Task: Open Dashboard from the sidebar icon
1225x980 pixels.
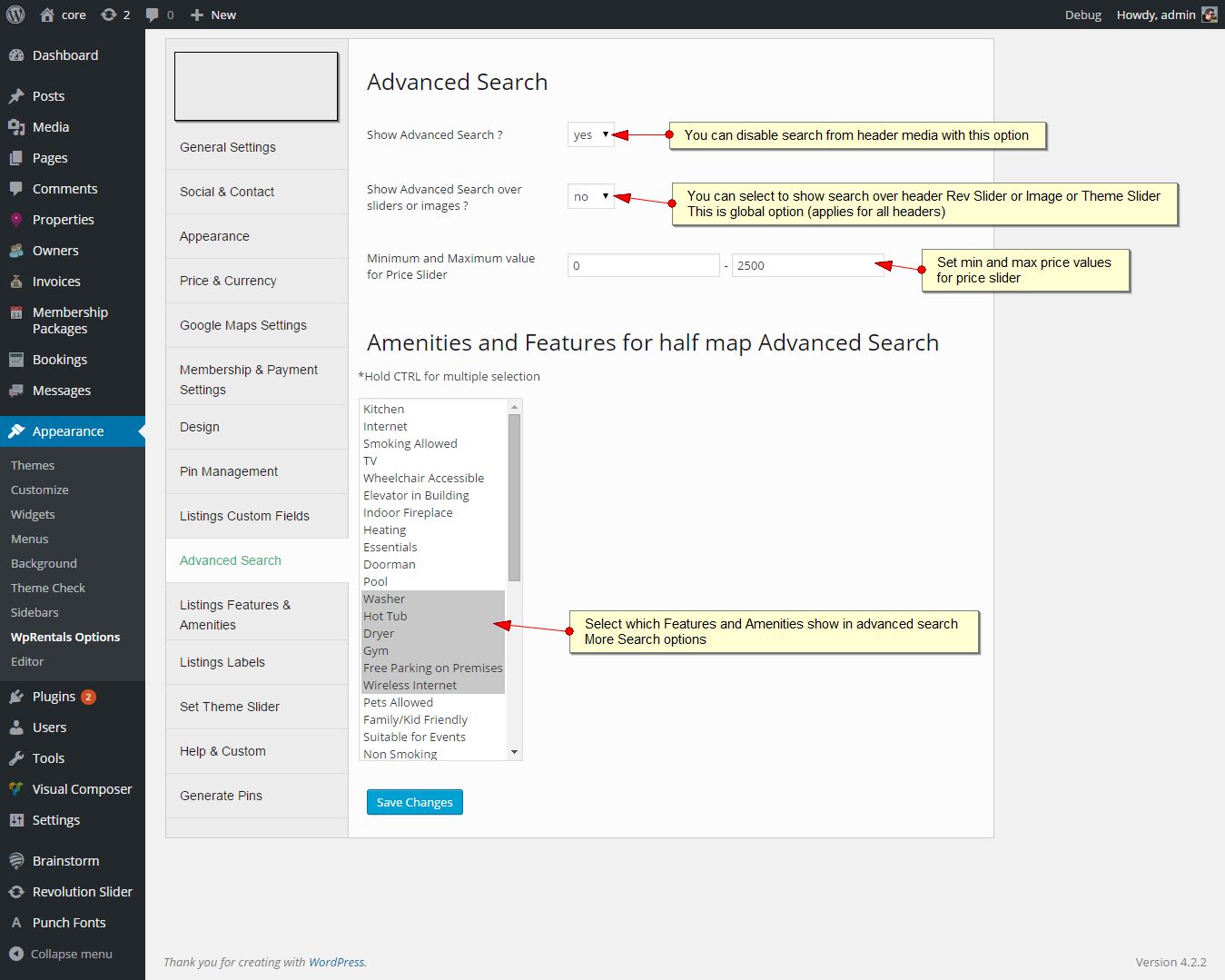Action: pos(16,55)
